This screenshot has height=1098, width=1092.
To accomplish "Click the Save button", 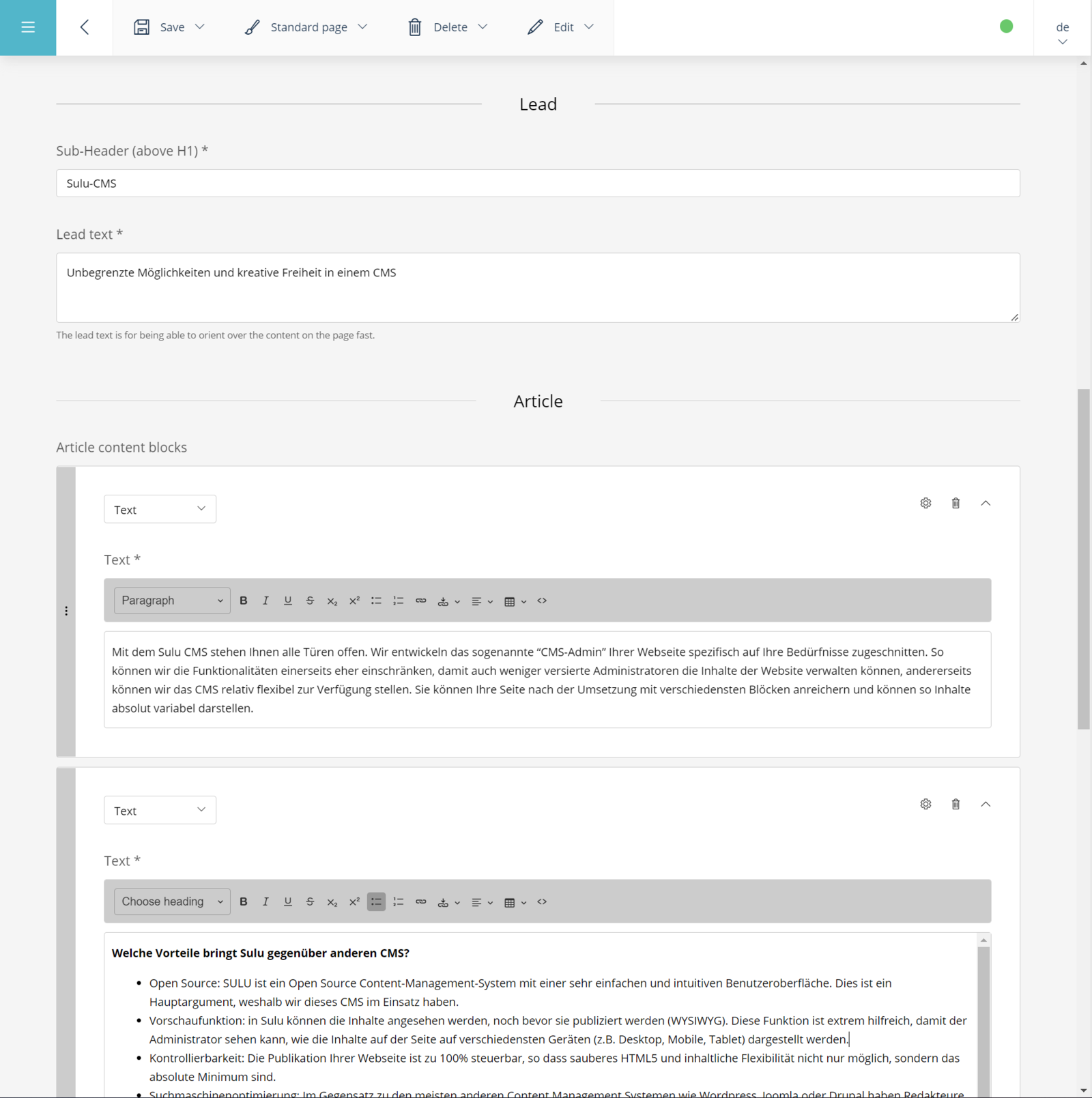I will [x=160, y=27].
